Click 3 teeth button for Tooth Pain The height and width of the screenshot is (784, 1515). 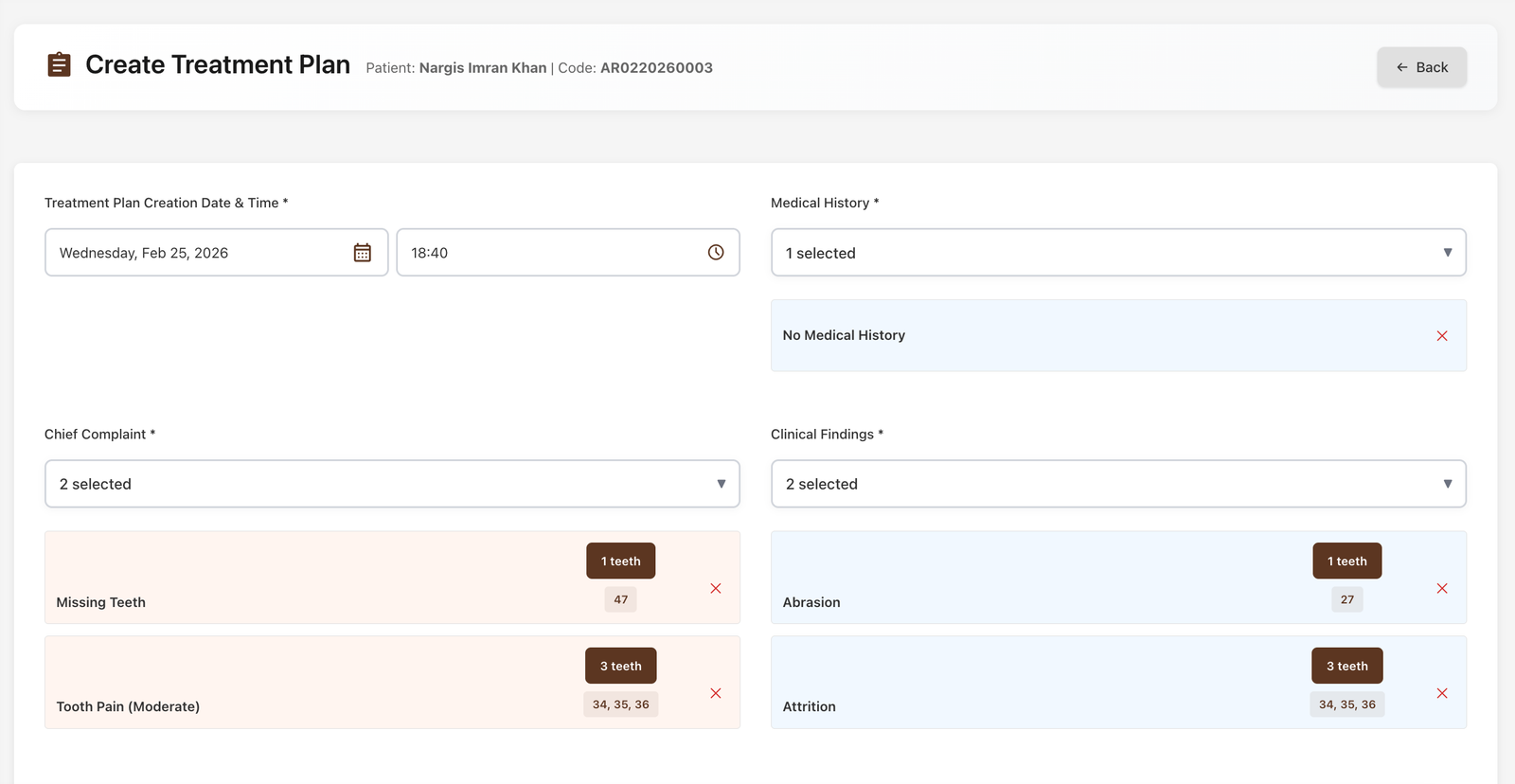click(x=621, y=666)
